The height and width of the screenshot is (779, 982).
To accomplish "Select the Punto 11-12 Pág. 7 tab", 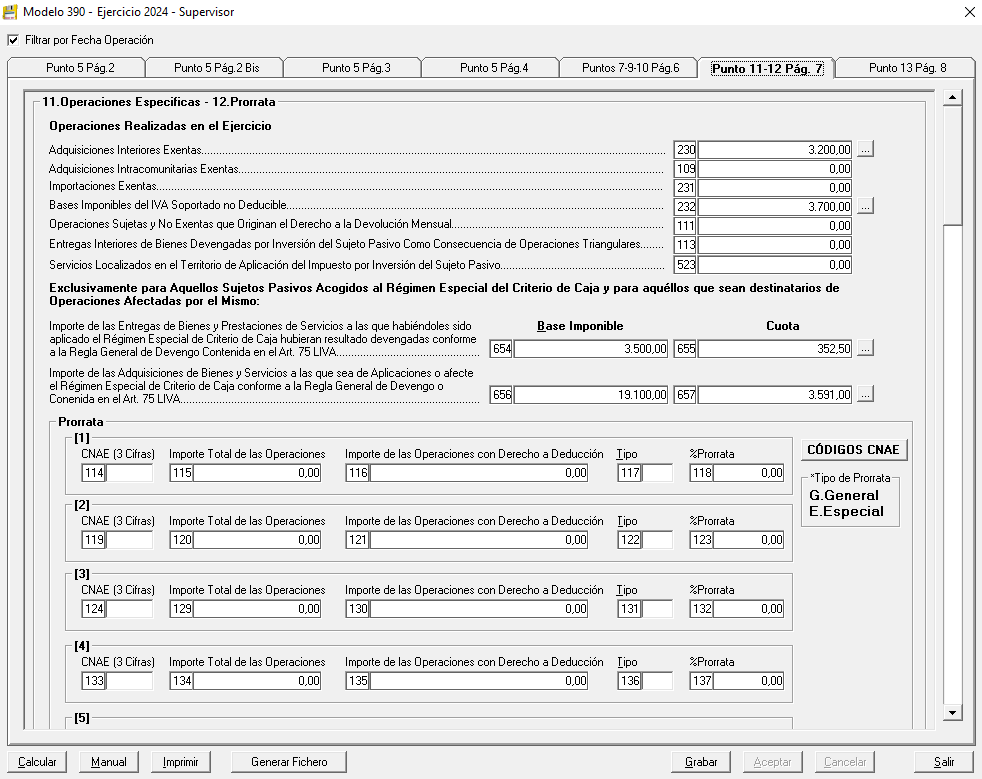I will tap(767, 68).
